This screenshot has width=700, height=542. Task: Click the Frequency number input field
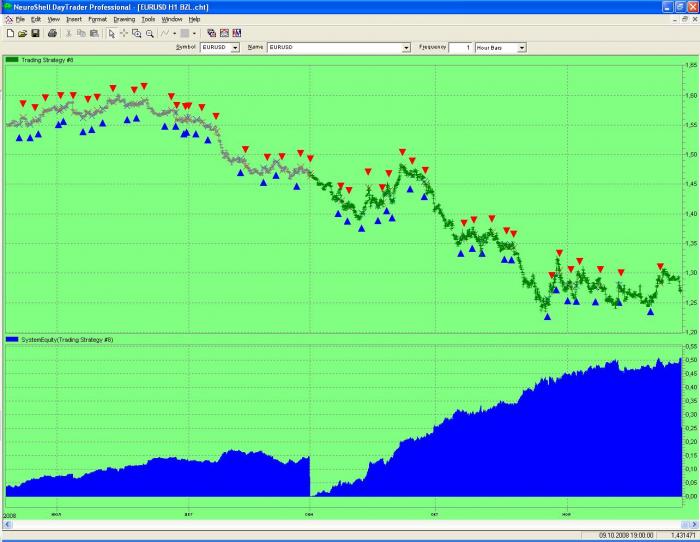pos(460,47)
